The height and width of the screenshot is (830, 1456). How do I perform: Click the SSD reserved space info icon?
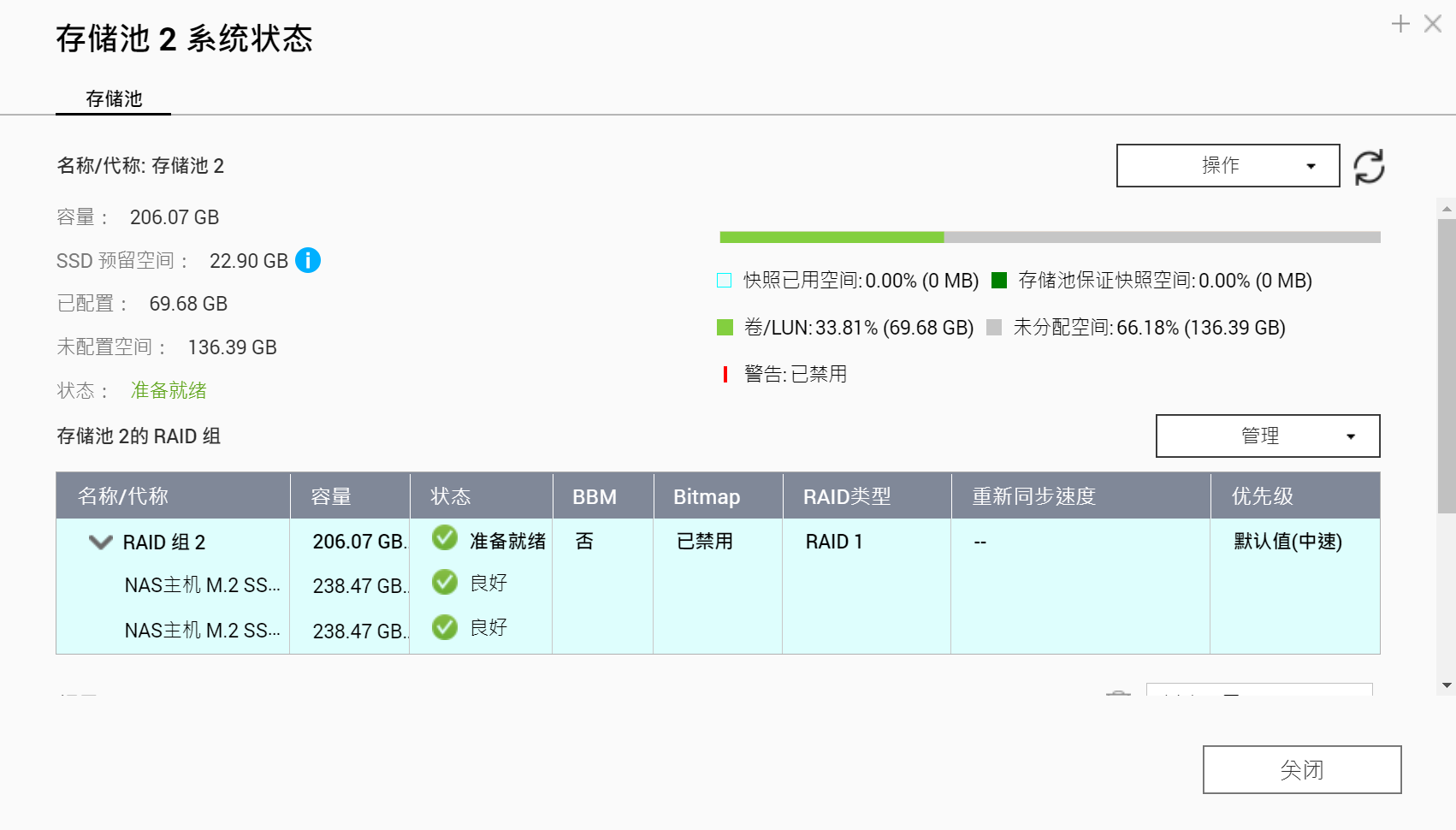(308, 260)
